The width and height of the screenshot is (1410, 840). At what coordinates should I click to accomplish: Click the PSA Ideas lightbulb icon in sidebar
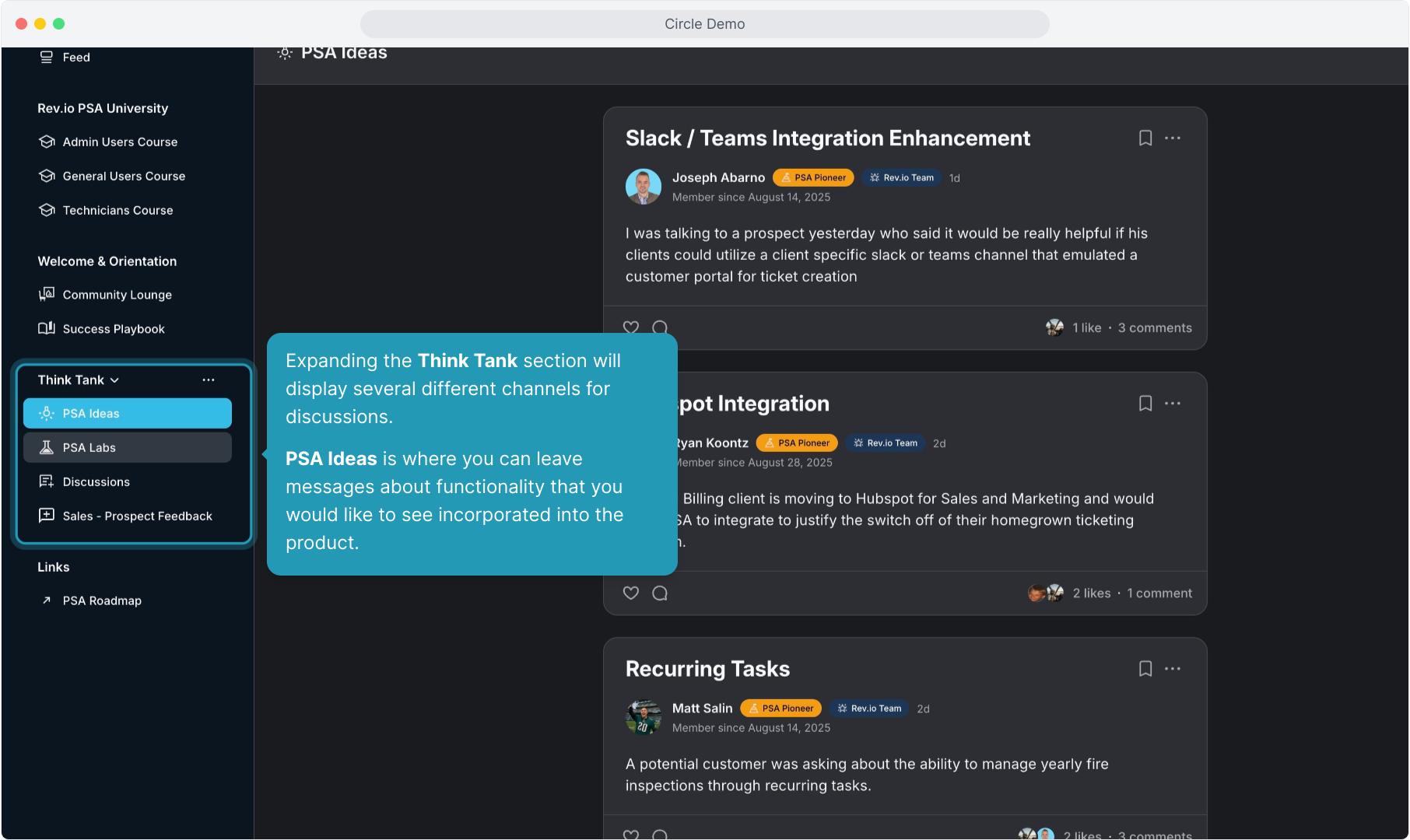click(47, 414)
